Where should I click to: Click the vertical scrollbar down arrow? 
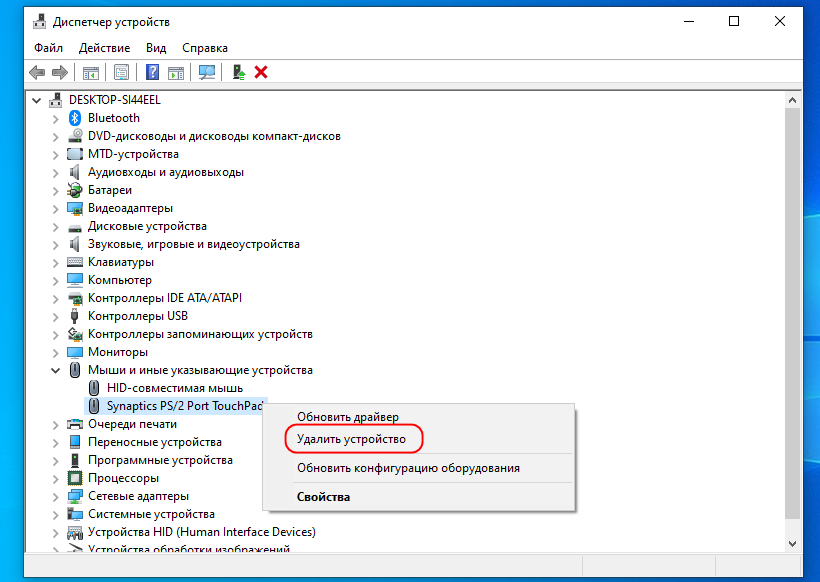pos(793,541)
